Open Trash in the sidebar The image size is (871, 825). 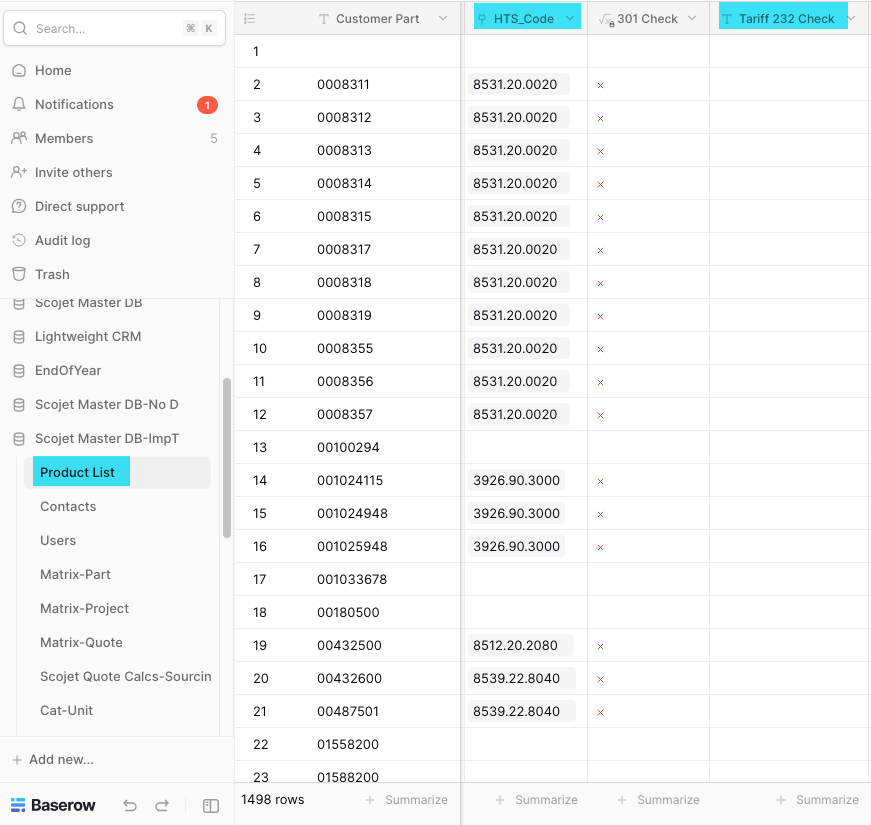point(52,275)
